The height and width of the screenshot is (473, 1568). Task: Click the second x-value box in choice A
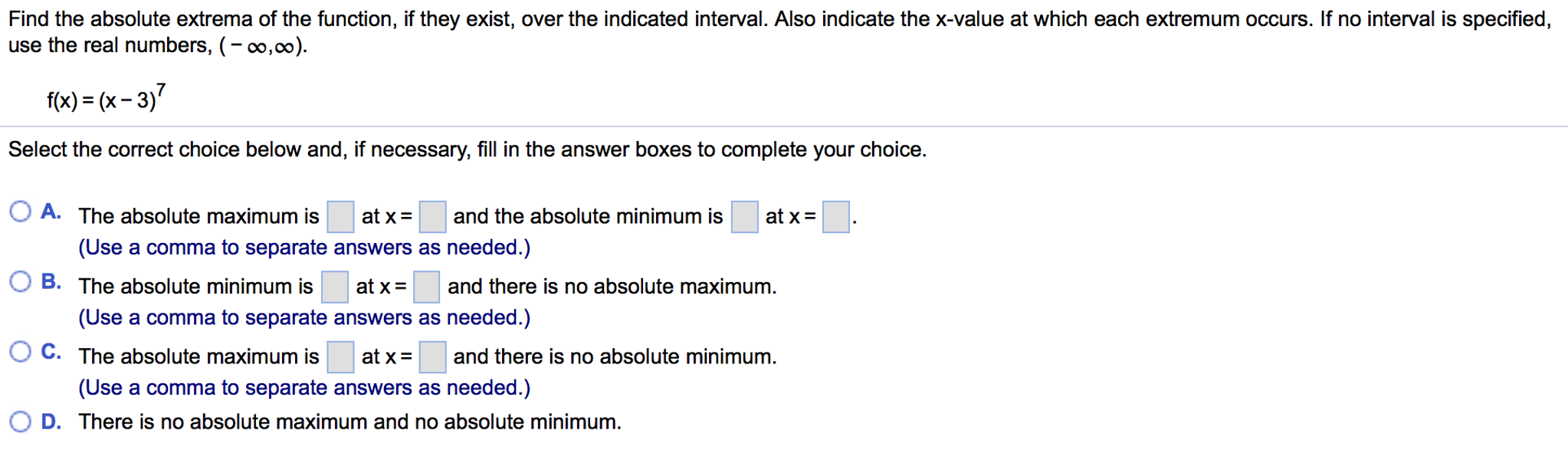[x=835, y=217]
